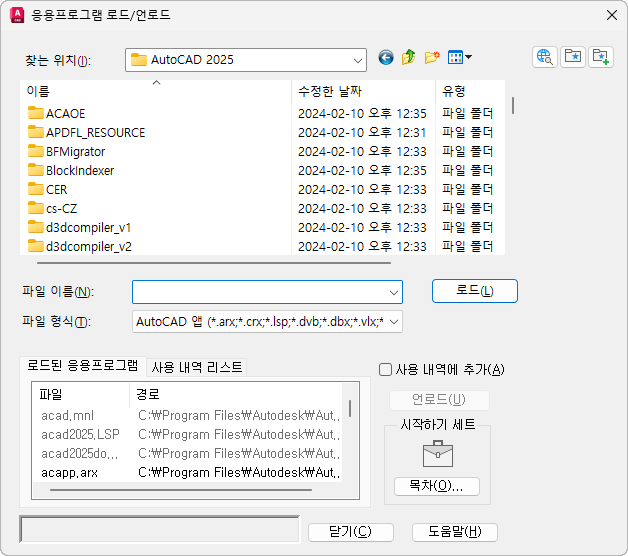Expand the AutoCAD 2025 location dropdown

click(358, 60)
